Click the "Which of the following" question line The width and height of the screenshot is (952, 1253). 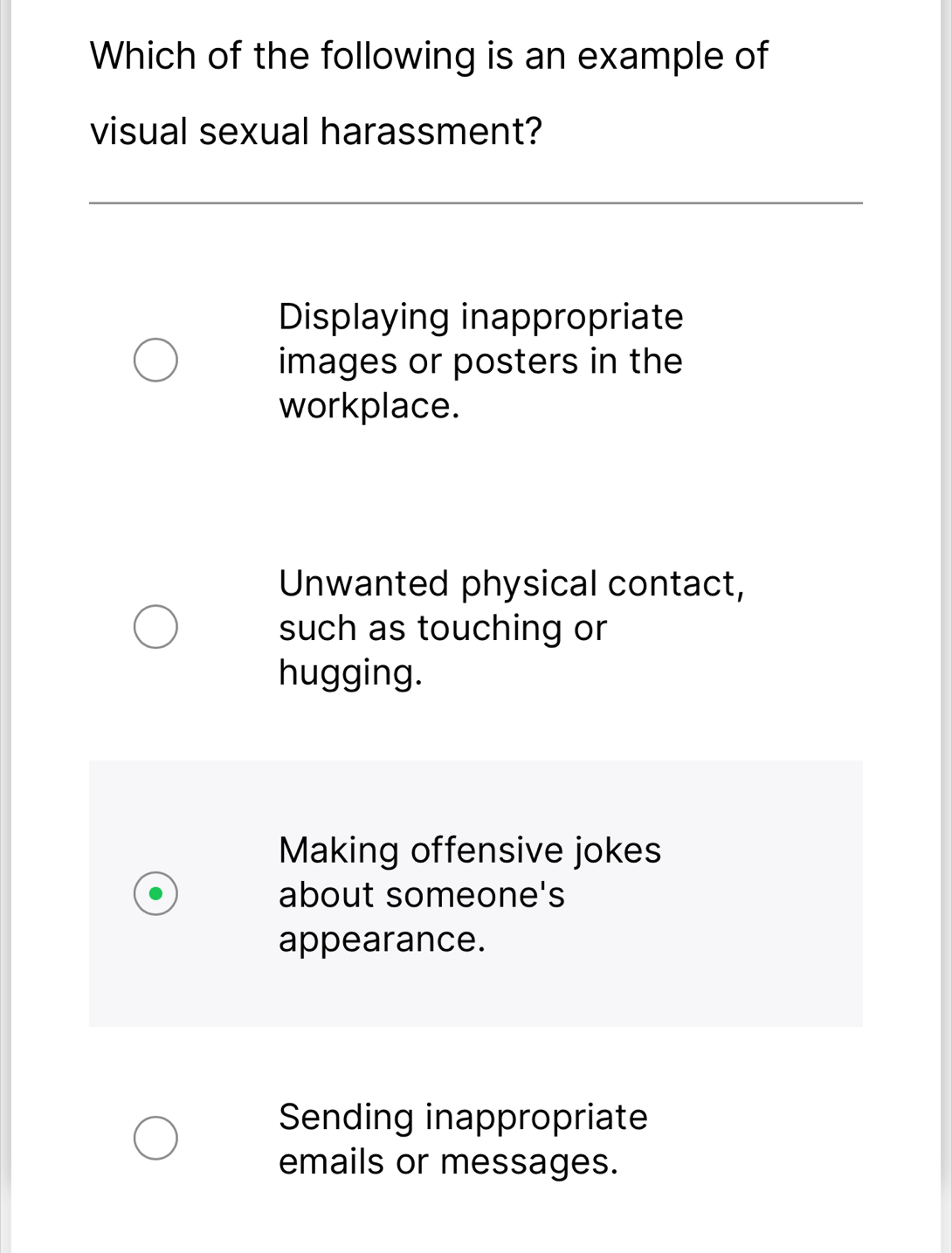pos(429,57)
